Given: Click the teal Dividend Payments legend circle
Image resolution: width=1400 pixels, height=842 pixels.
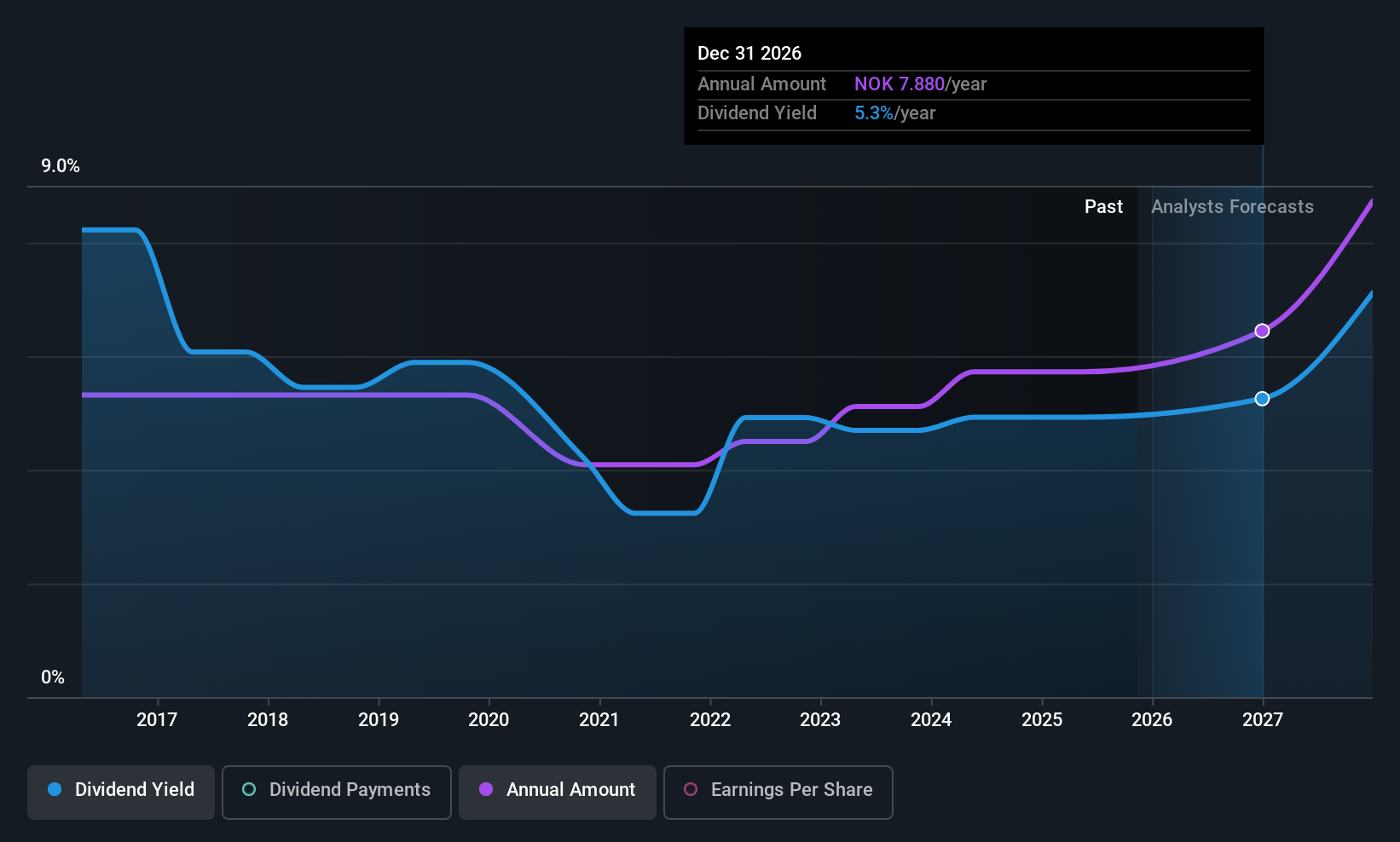Looking at the screenshot, I should click(x=249, y=790).
